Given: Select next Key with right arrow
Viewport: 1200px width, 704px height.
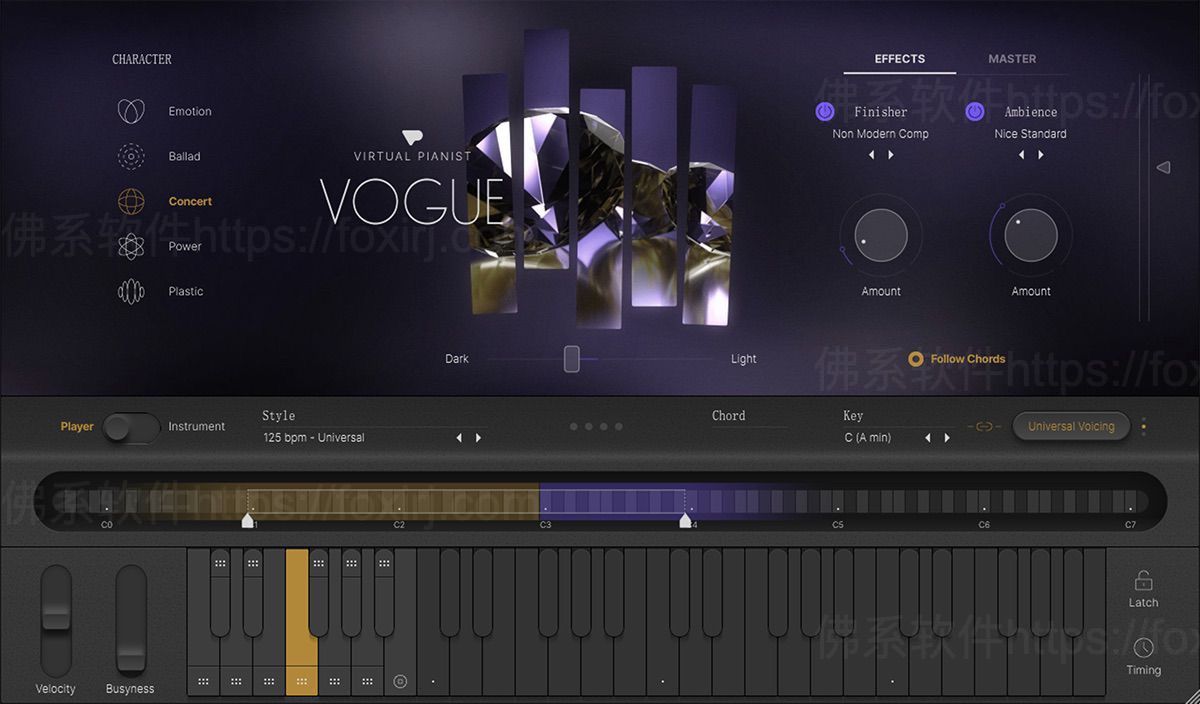Looking at the screenshot, I should click(947, 438).
